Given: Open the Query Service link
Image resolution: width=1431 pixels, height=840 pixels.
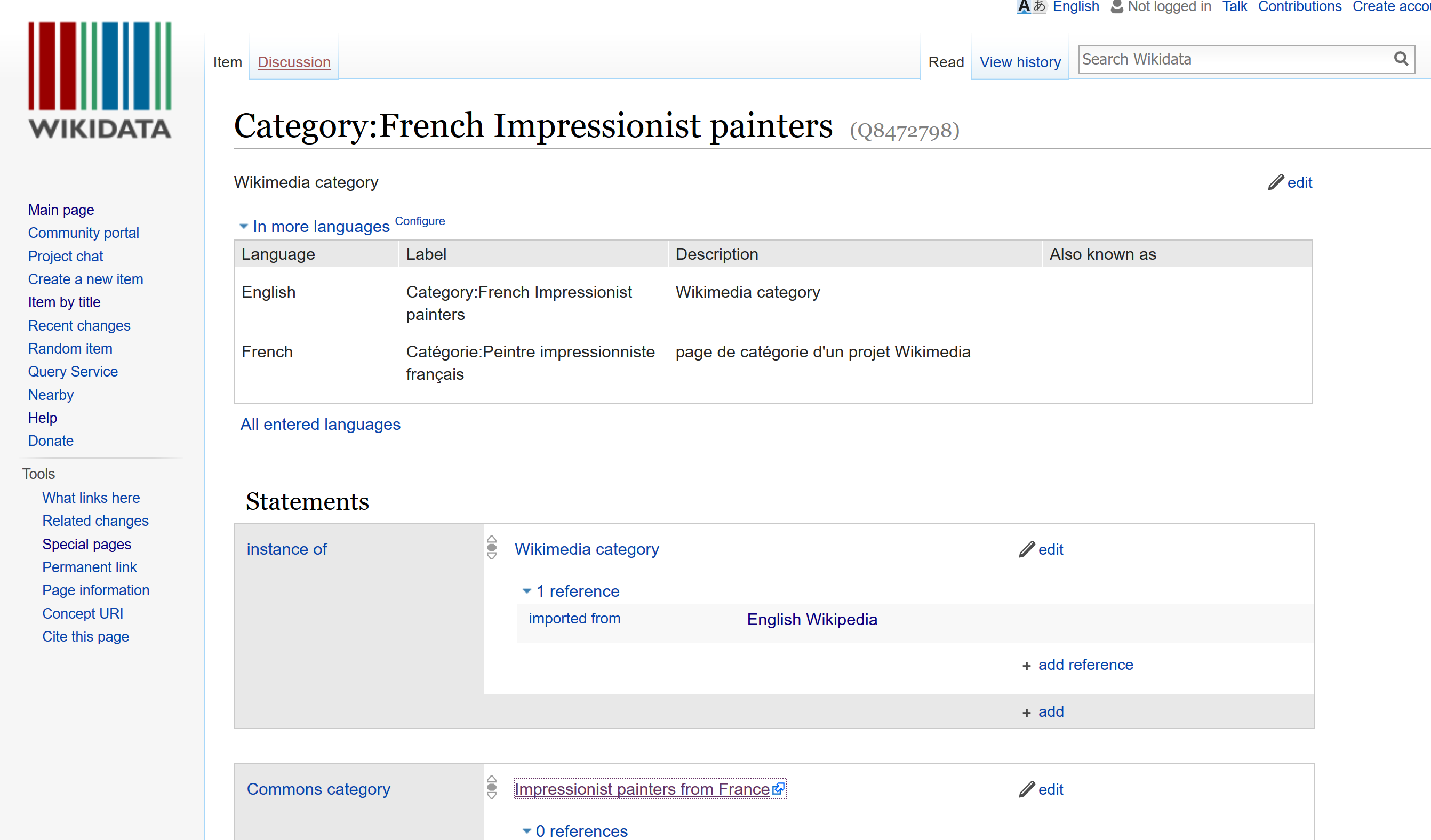Looking at the screenshot, I should [73, 371].
